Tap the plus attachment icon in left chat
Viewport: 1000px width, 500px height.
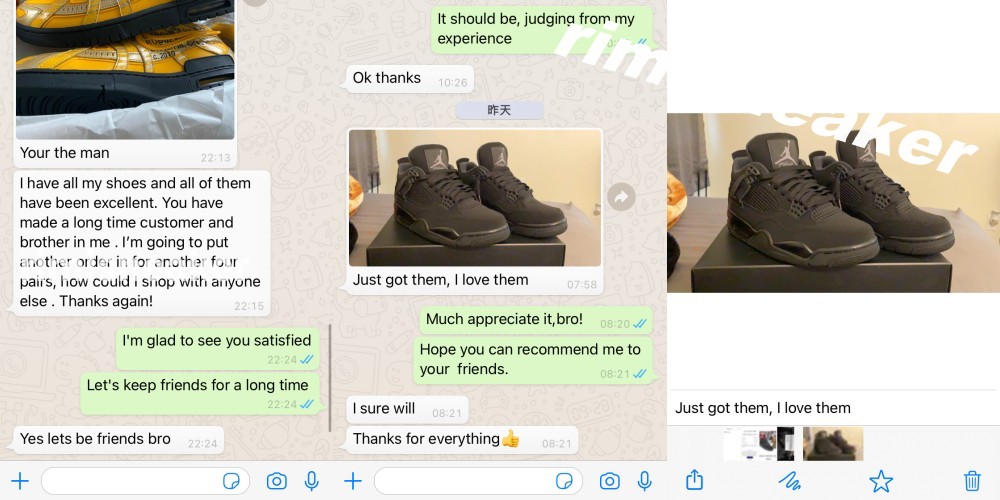(20, 481)
